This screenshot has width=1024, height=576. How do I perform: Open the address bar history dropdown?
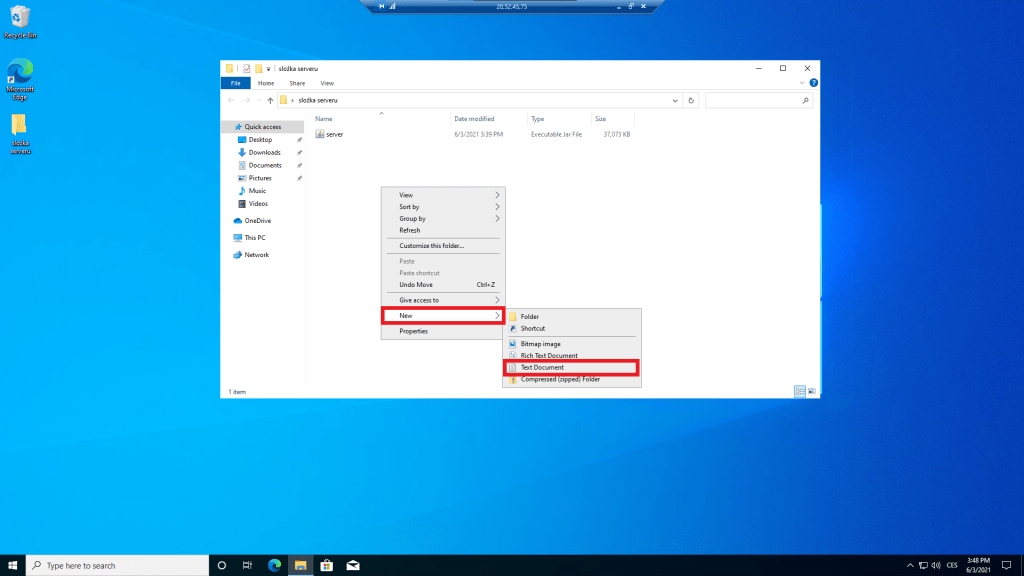[x=676, y=100]
